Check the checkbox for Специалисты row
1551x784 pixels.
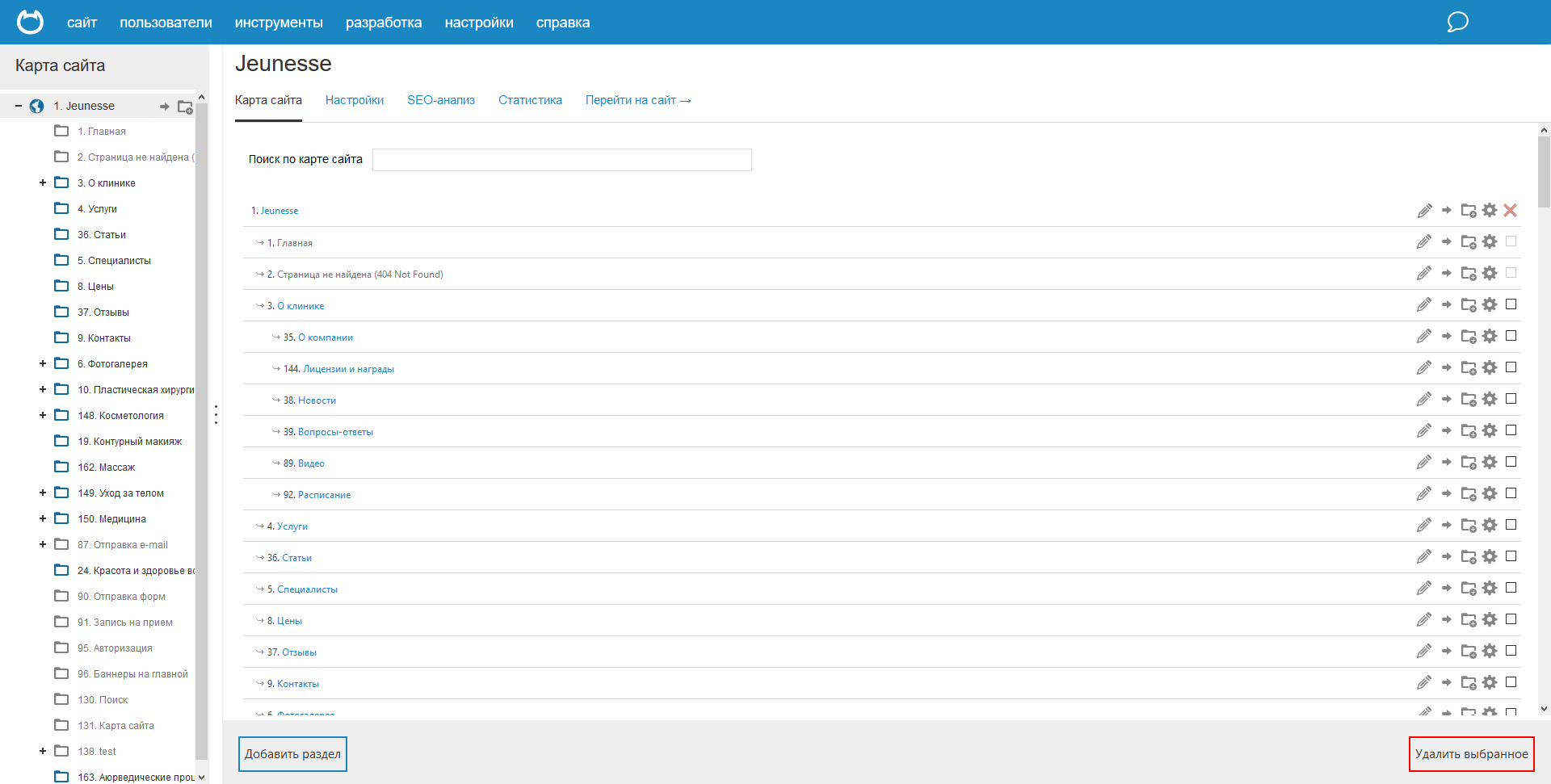point(1511,588)
